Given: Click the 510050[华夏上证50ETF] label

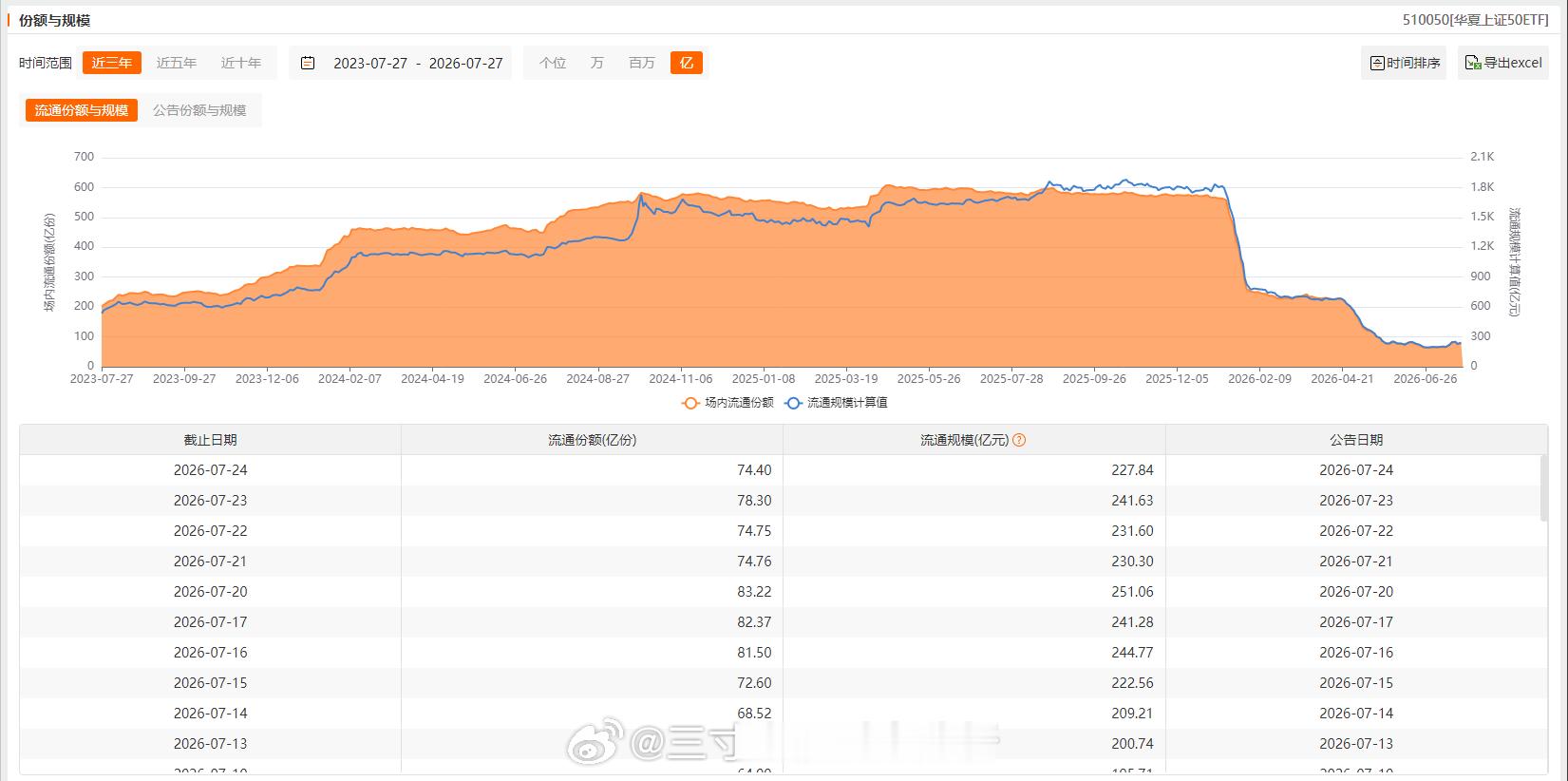Looking at the screenshot, I should click(1475, 20).
